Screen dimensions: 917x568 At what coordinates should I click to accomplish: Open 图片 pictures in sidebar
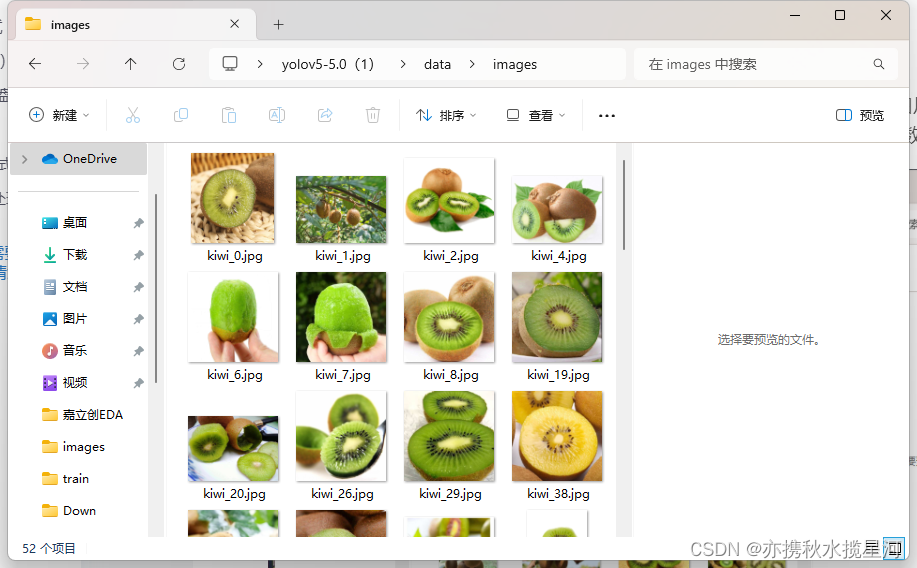(75, 319)
